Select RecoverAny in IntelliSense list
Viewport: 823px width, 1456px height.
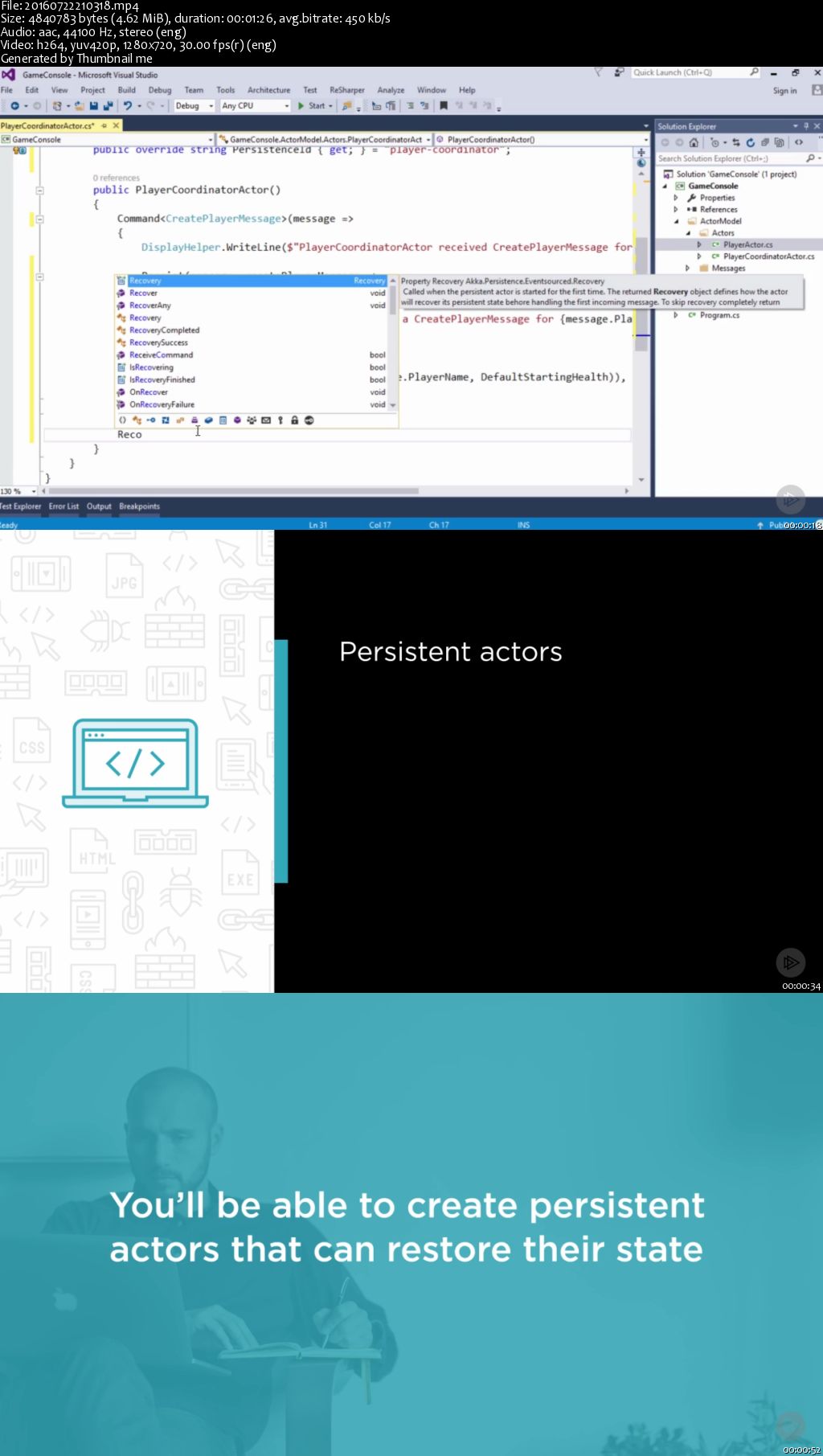252,306
